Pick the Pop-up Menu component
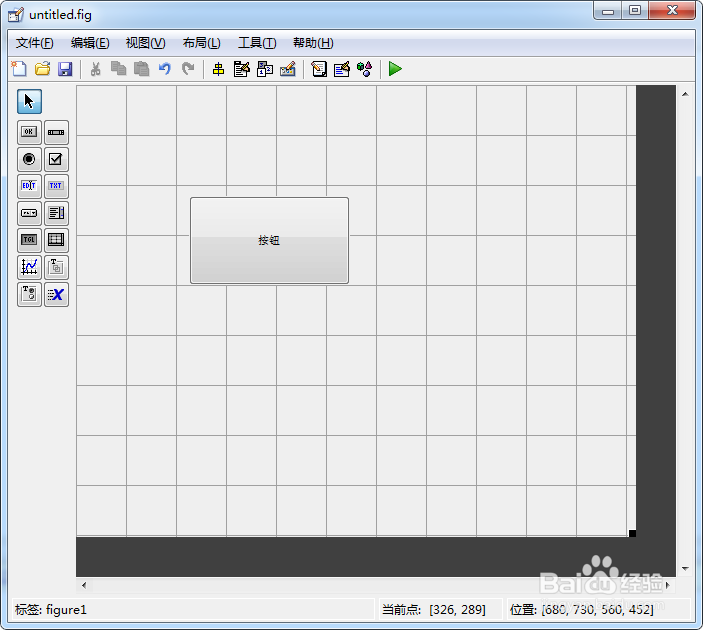The height and width of the screenshot is (630, 703). tap(29, 213)
